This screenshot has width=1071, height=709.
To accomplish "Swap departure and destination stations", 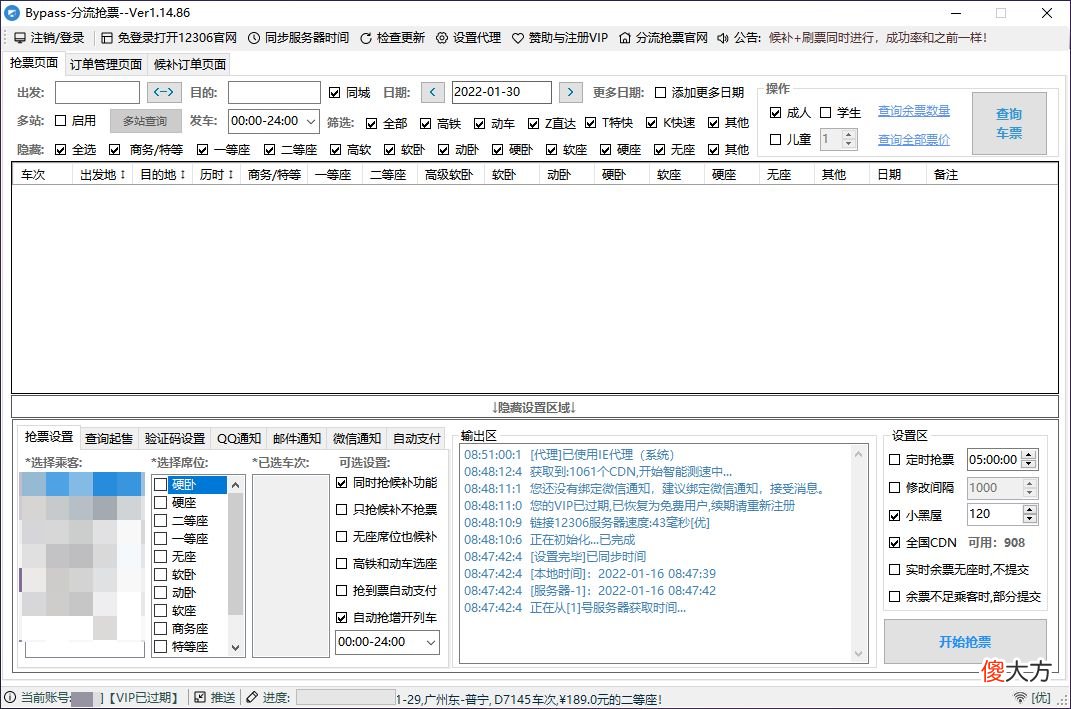I will coord(164,92).
